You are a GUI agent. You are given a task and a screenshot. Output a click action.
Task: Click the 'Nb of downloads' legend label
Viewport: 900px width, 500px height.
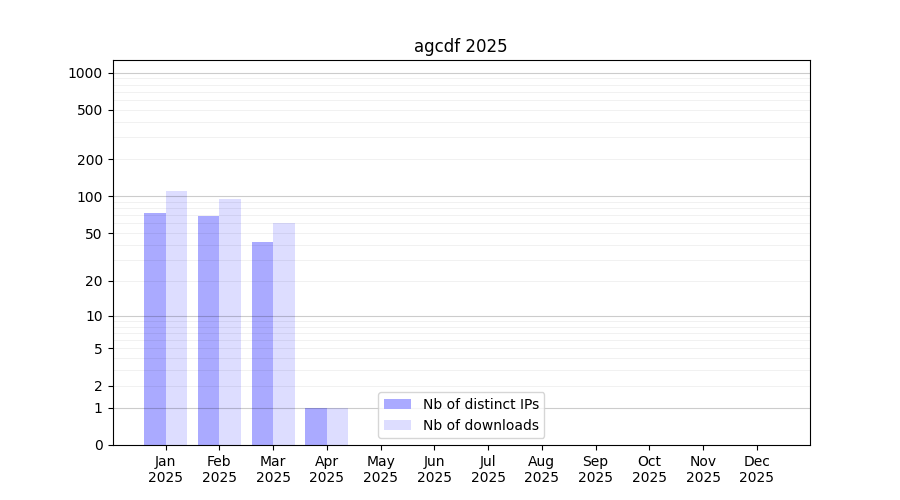point(481,425)
